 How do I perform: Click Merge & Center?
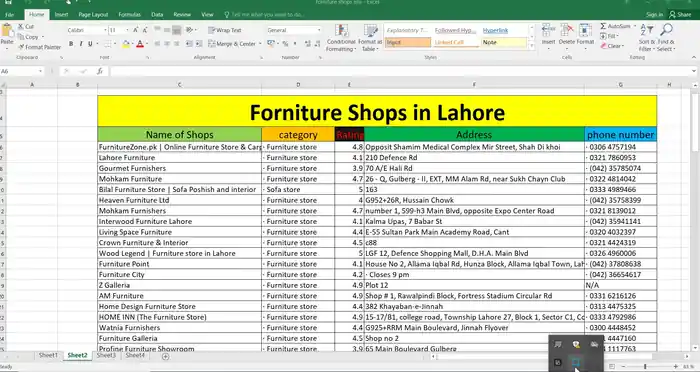[x=232, y=44]
